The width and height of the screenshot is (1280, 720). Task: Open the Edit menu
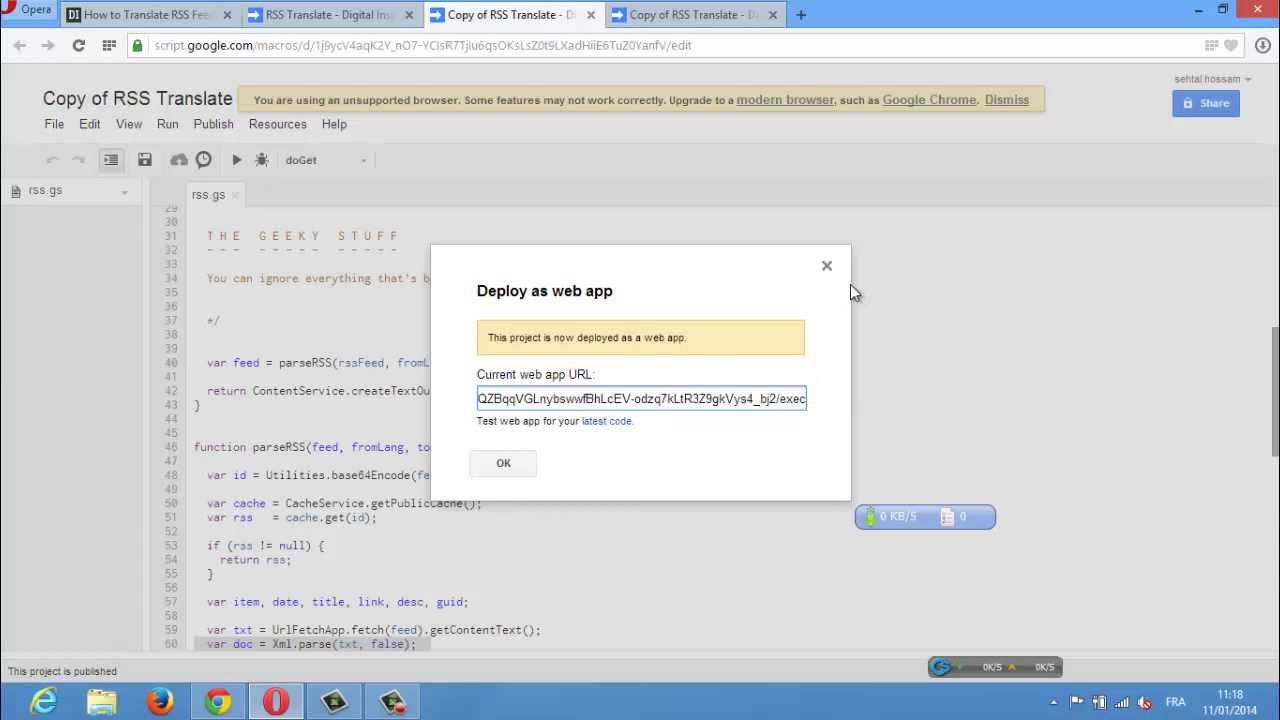(x=90, y=124)
